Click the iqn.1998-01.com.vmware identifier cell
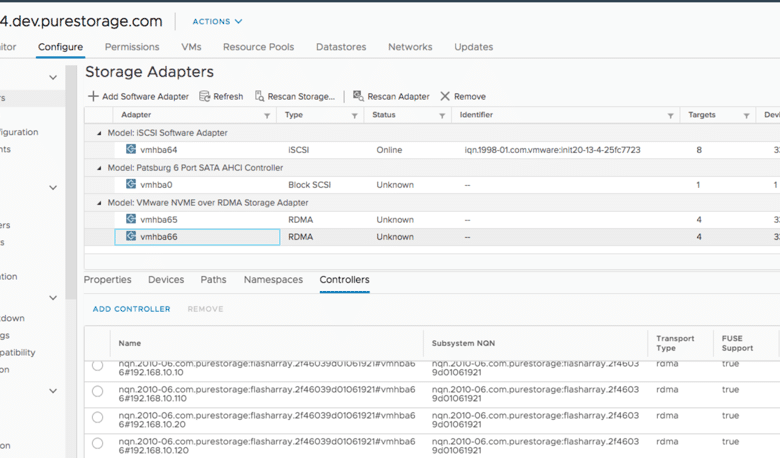The image size is (780, 458). 552,150
